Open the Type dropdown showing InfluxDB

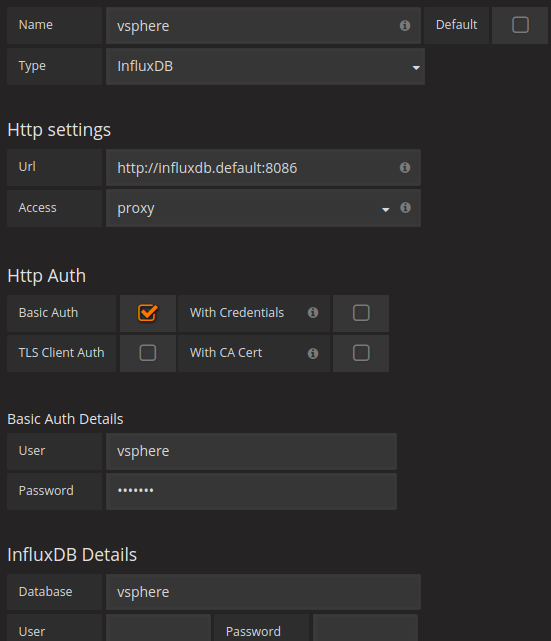click(x=265, y=67)
